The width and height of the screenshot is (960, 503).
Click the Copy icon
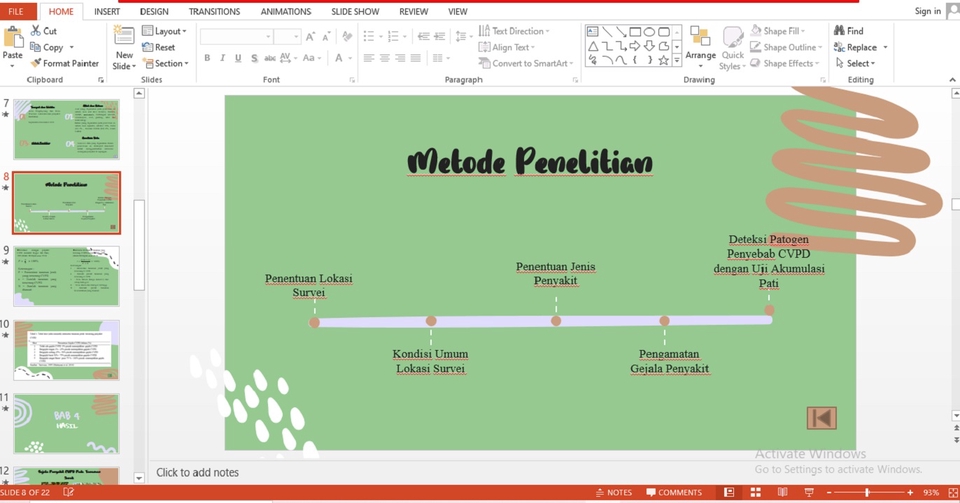pos(36,47)
